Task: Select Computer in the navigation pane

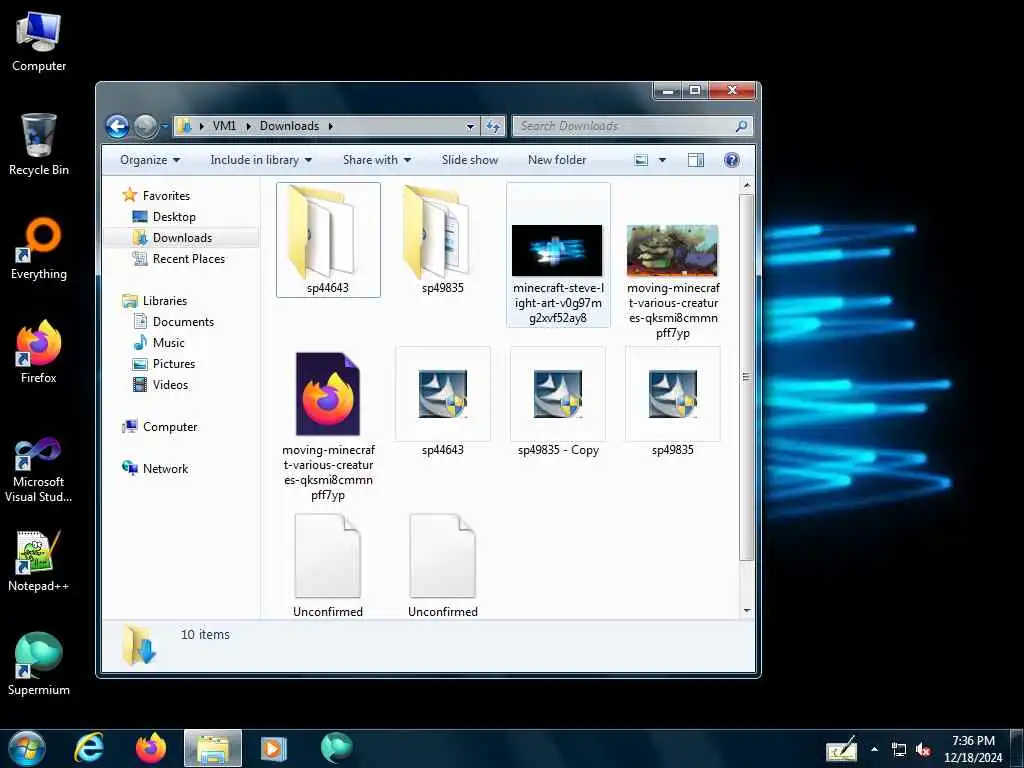Action: pyautogui.click(x=170, y=426)
